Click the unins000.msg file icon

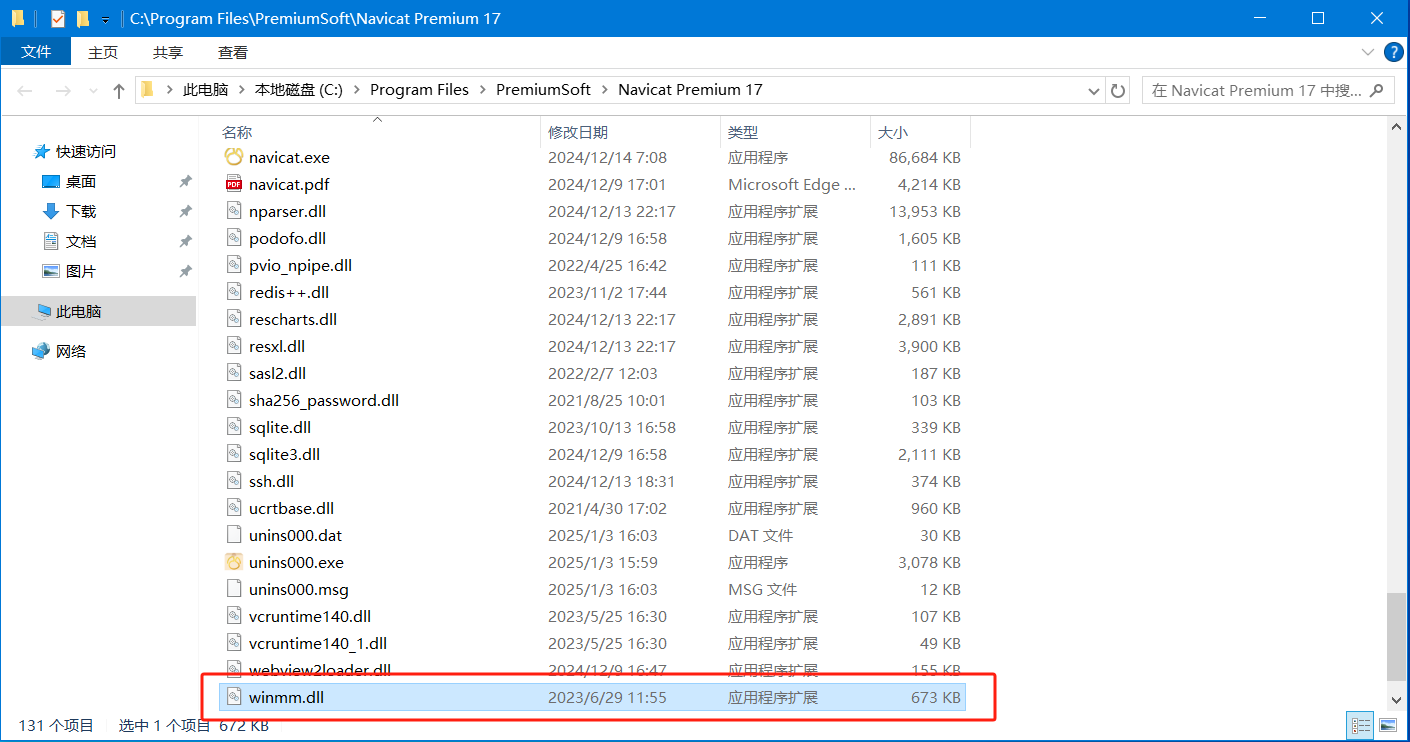(233, 589)
